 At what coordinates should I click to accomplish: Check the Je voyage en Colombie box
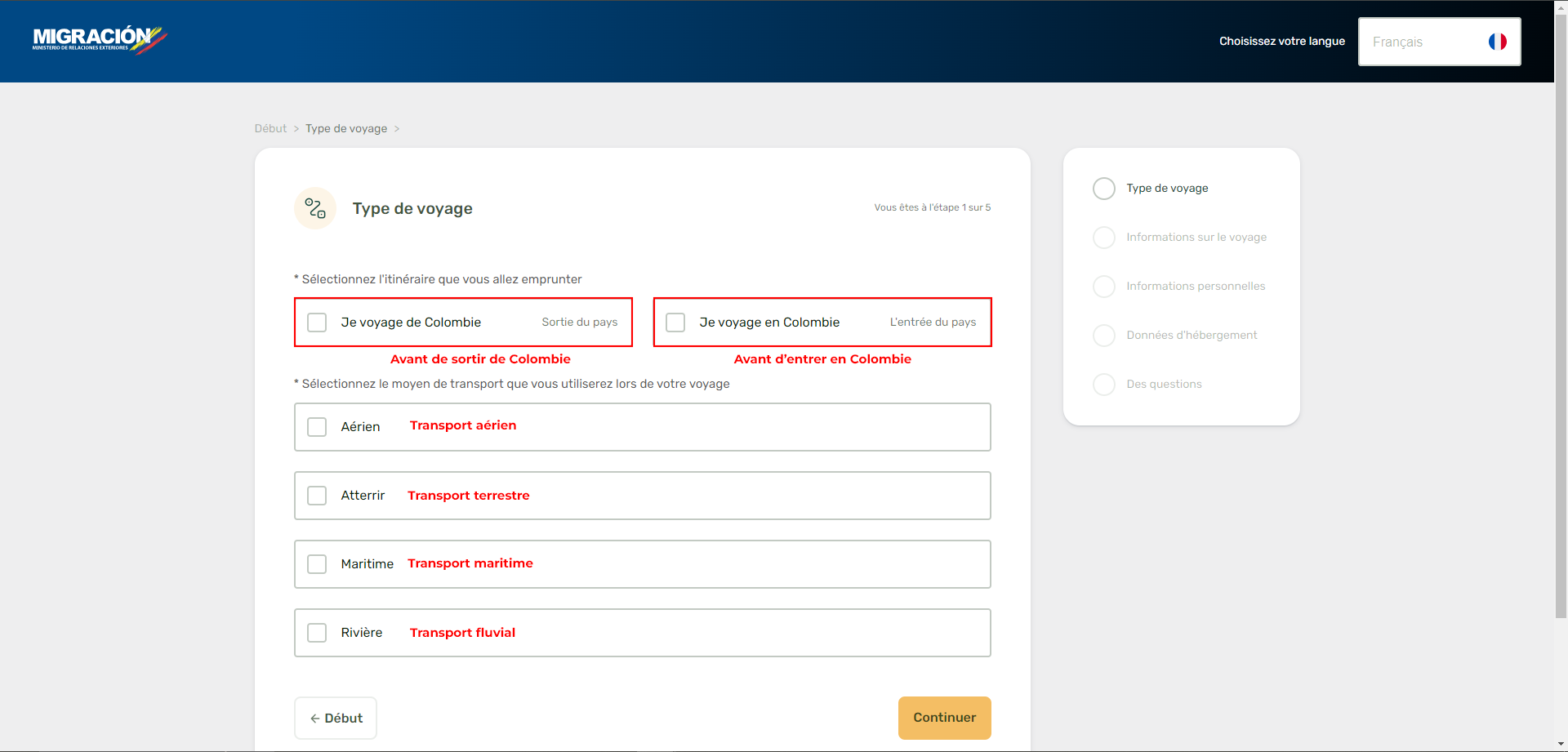[675, 323]
